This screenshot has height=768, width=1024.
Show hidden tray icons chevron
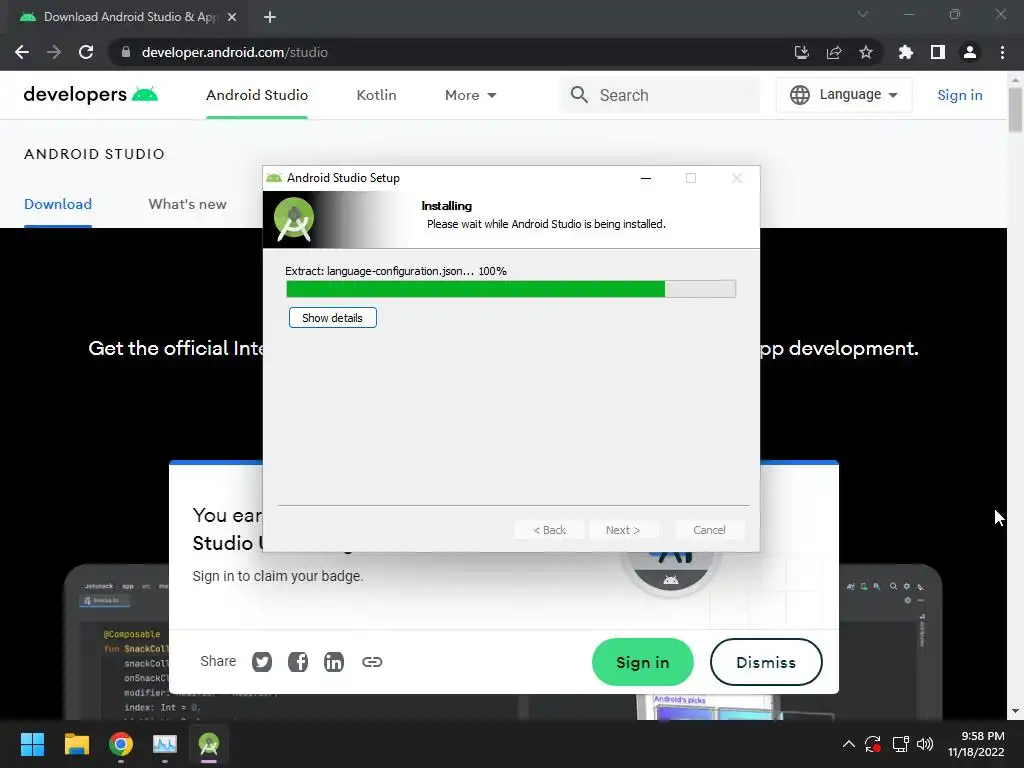click(848, 744)
